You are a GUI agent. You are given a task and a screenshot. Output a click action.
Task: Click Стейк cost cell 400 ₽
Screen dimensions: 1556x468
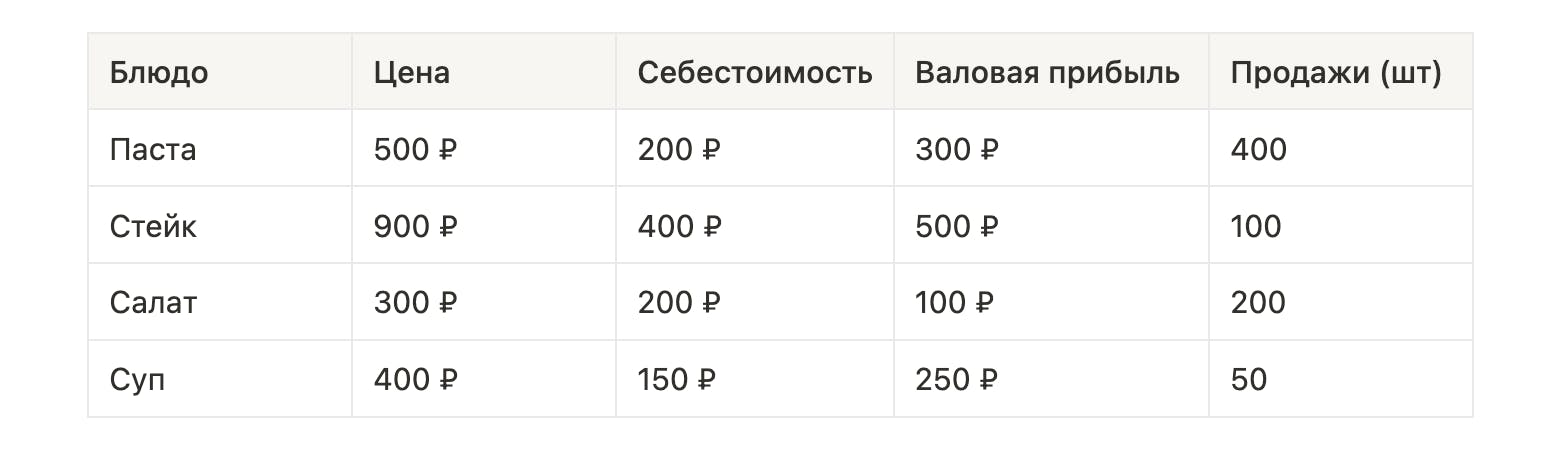coord(679,226)
